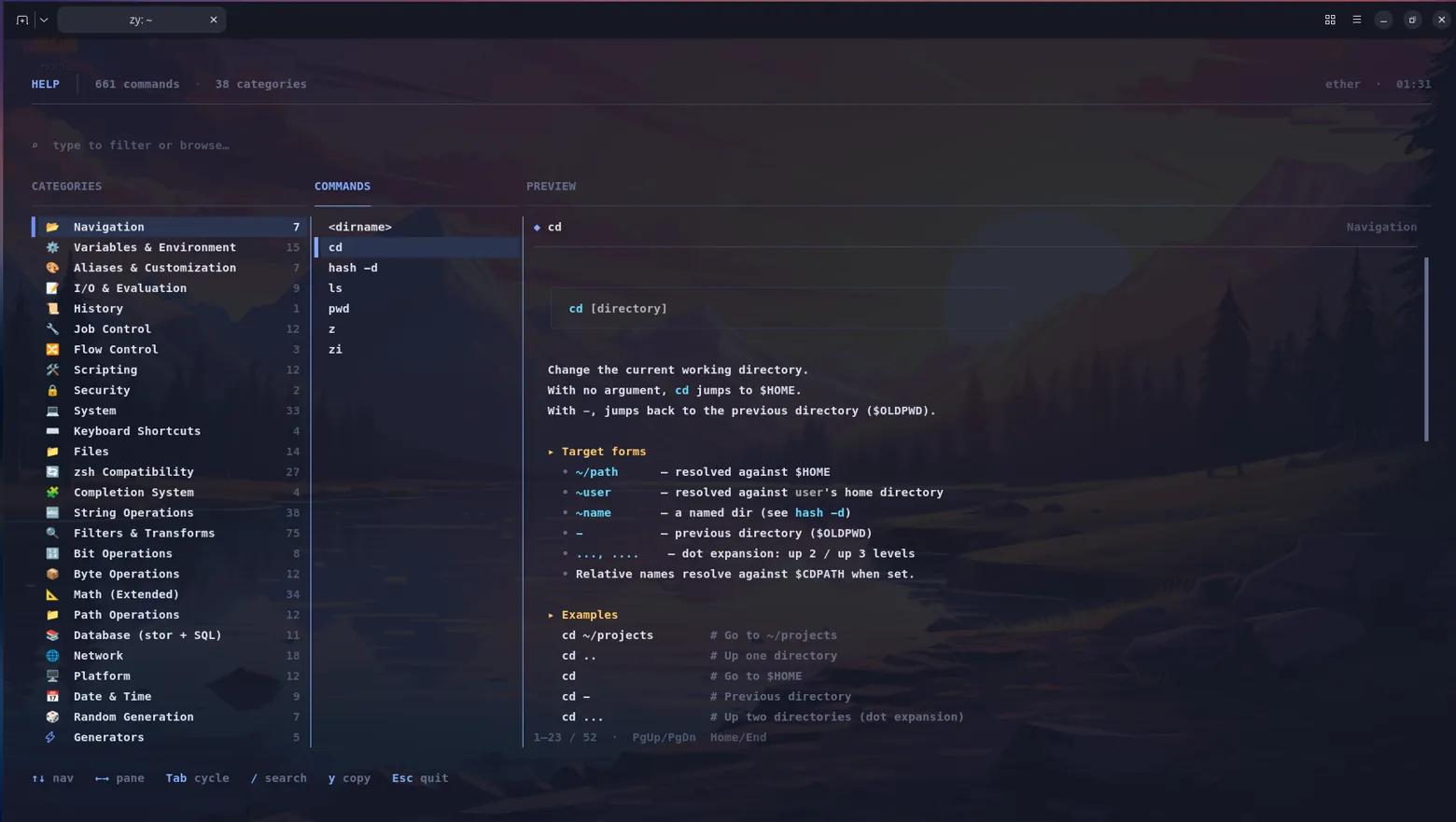
Task: Click the Filters & Transforms magnifier icon
Action: [52, 534]
